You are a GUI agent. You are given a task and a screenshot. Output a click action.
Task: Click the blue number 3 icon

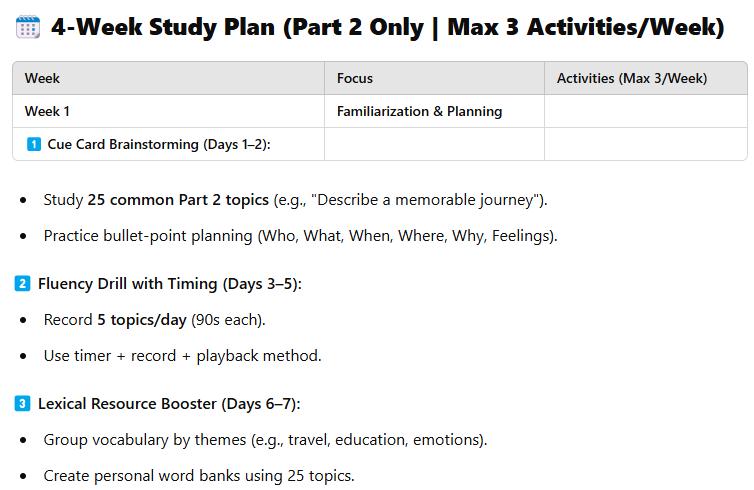[x=22, y=403]
